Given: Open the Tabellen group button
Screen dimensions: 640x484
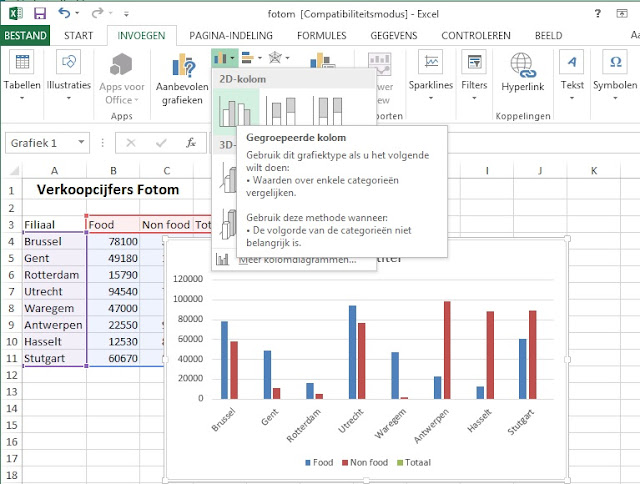Looking at the screenshot, I should coord(22,75).
